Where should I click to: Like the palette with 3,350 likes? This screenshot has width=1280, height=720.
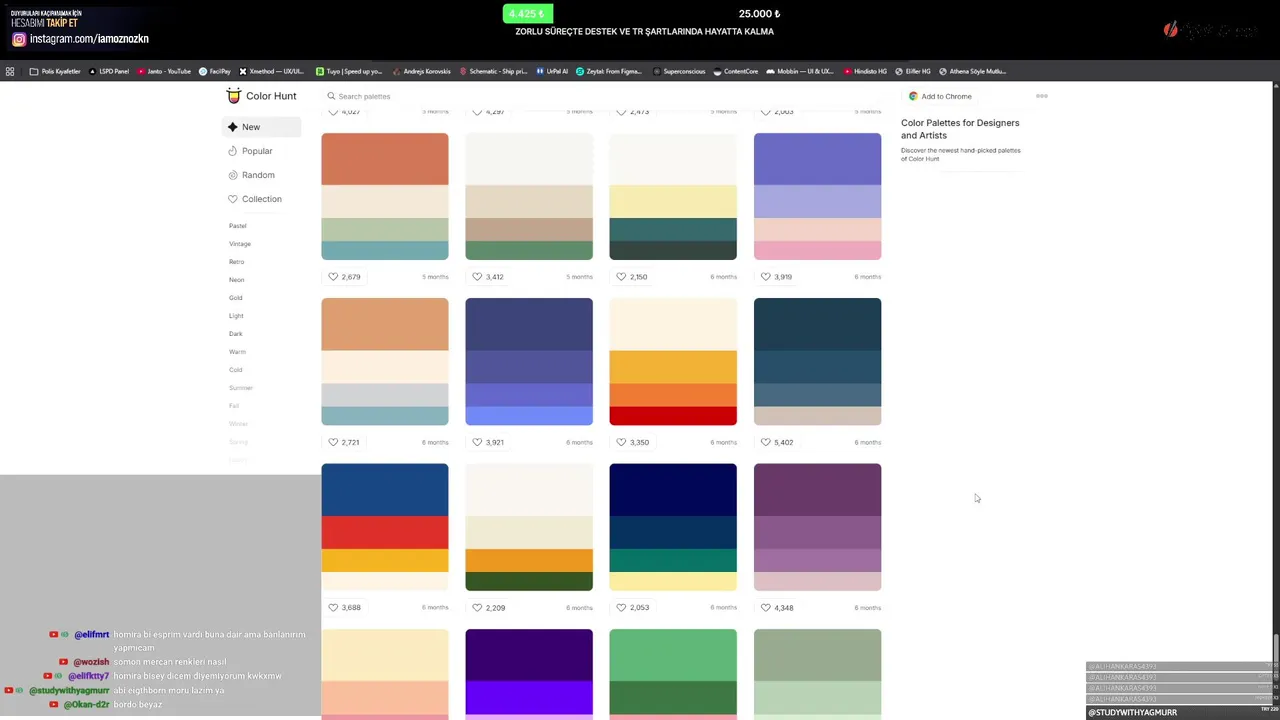point(632,442)
